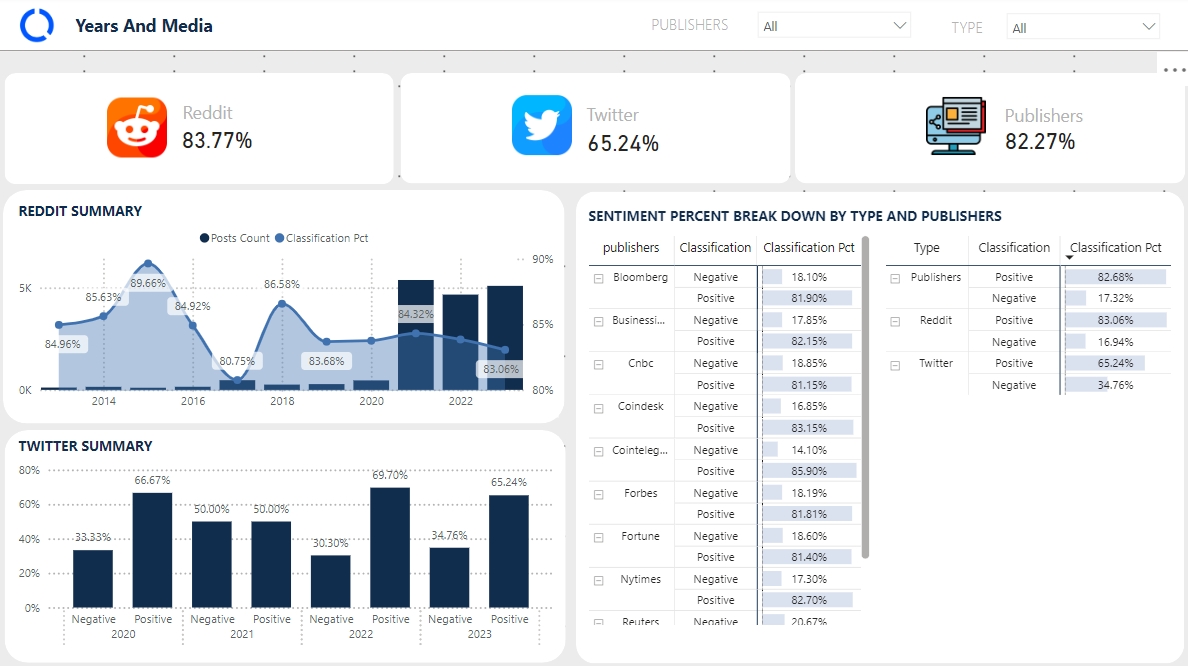Click Cointeleg... Positive 85.90% cell
The height and width of the screenshot is (666, 1188).
point(808,471)
